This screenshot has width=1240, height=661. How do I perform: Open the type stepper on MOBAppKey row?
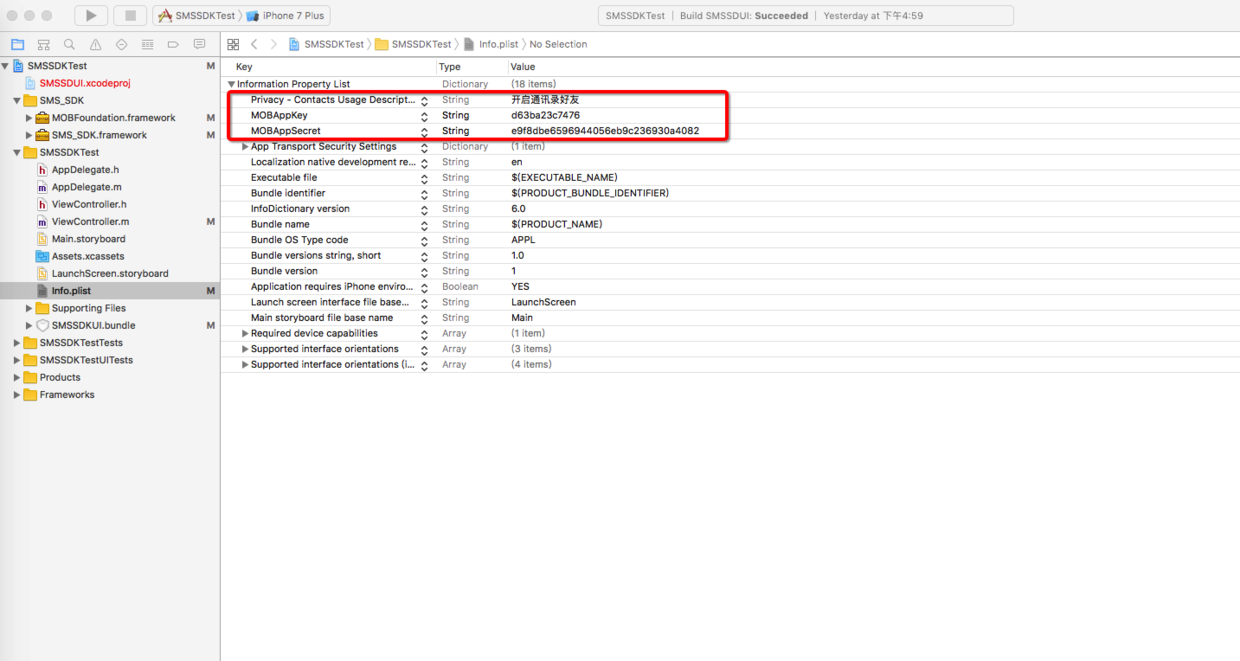[424, 116]
